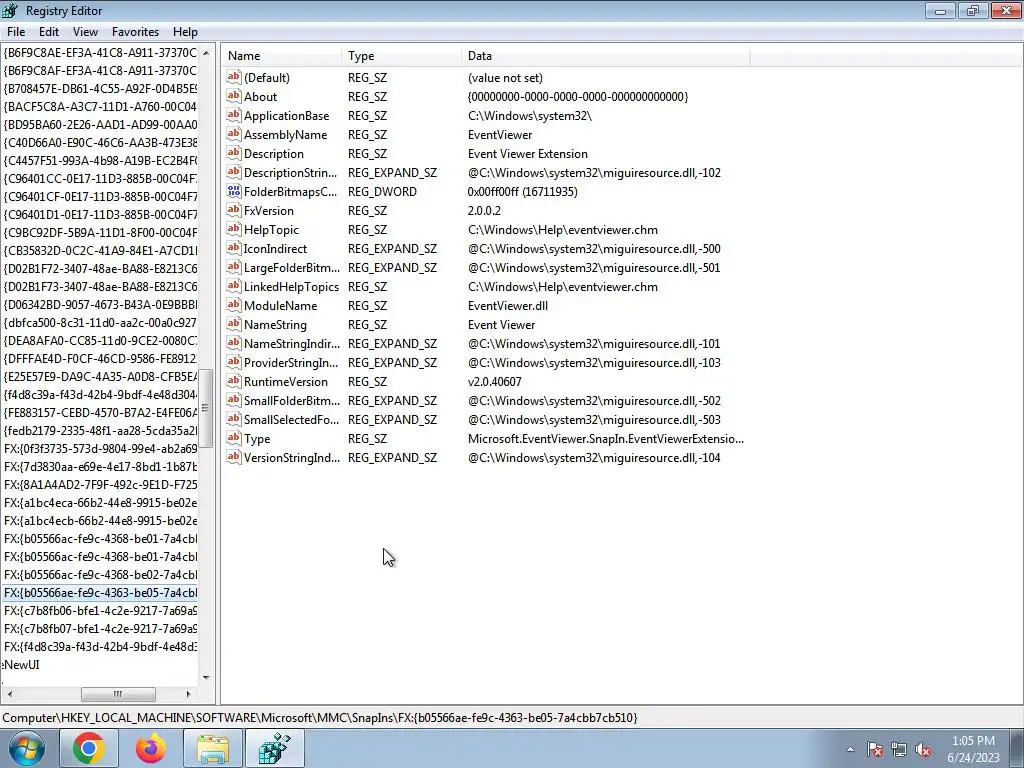
Task: Click the 'DescriptionStrin...' value name
Action: pyautogui.click(x=291, y=172)
